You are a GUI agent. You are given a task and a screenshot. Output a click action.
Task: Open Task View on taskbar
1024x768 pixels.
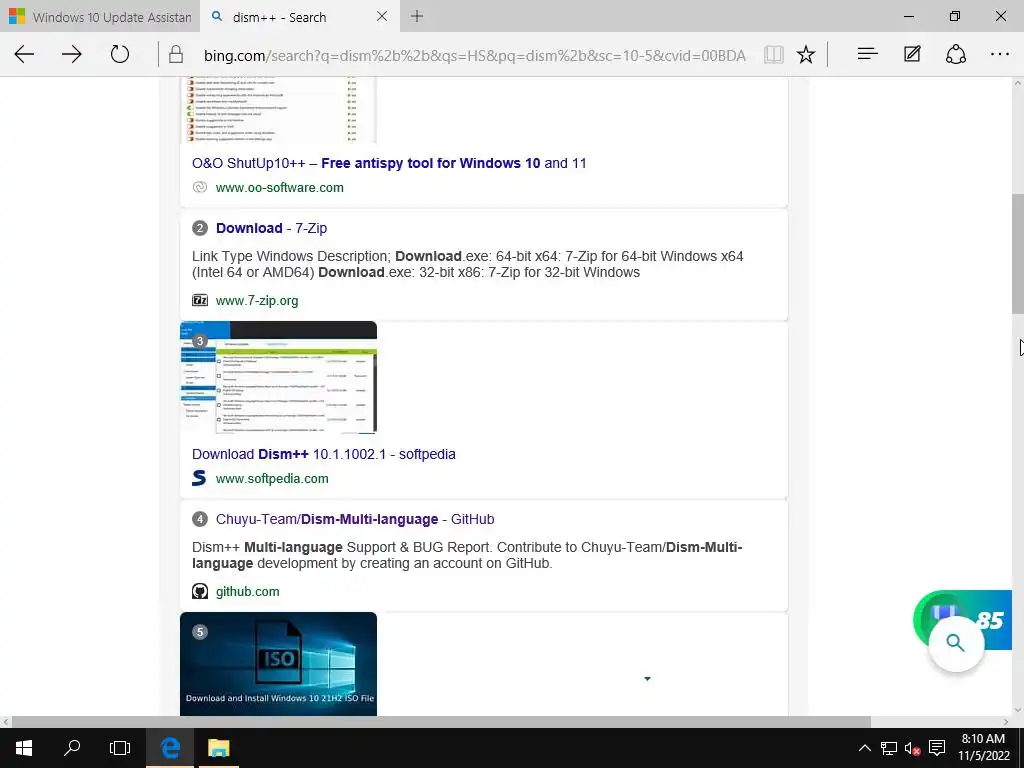(120, 748)
